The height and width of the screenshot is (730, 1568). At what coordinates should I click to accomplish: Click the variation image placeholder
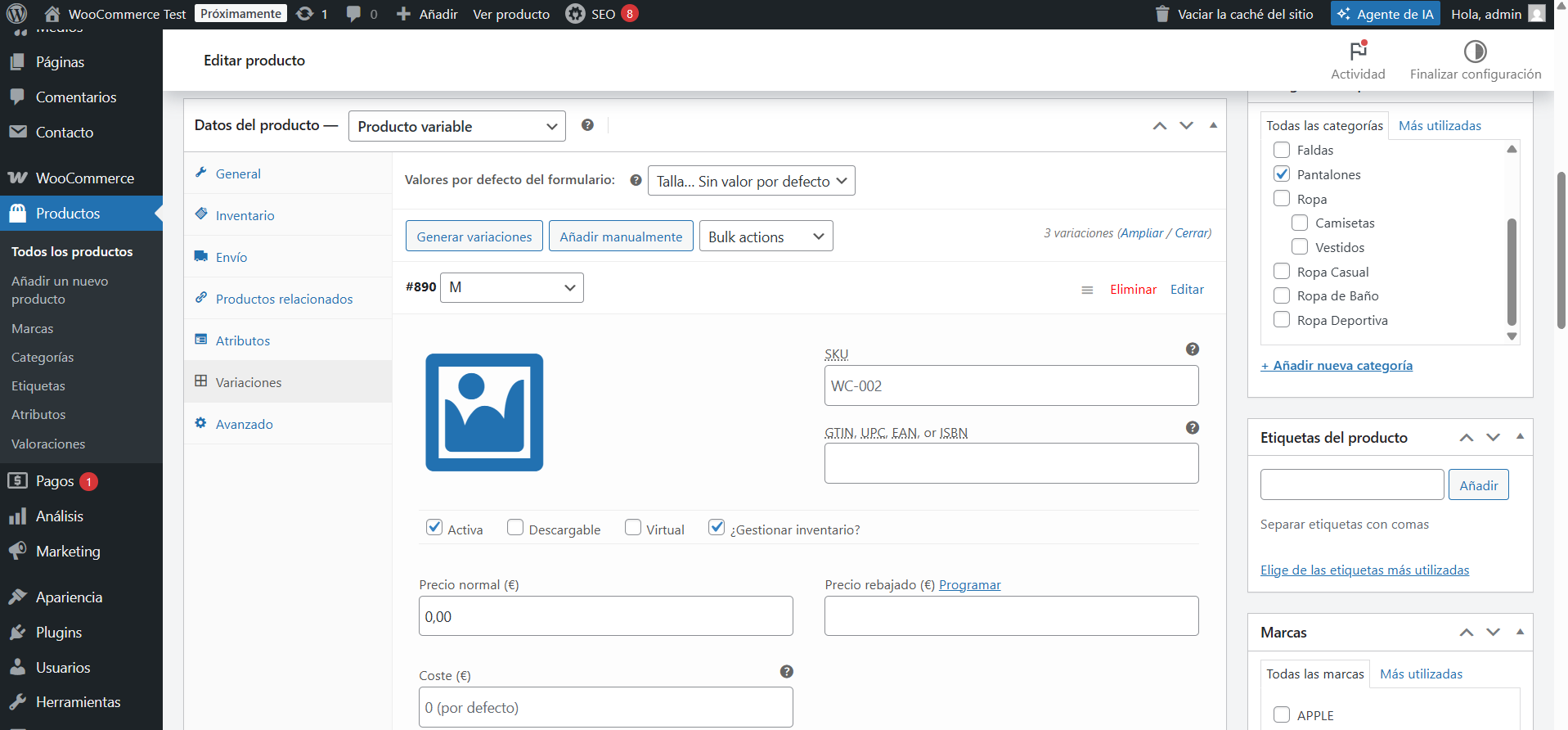(484, 412)
